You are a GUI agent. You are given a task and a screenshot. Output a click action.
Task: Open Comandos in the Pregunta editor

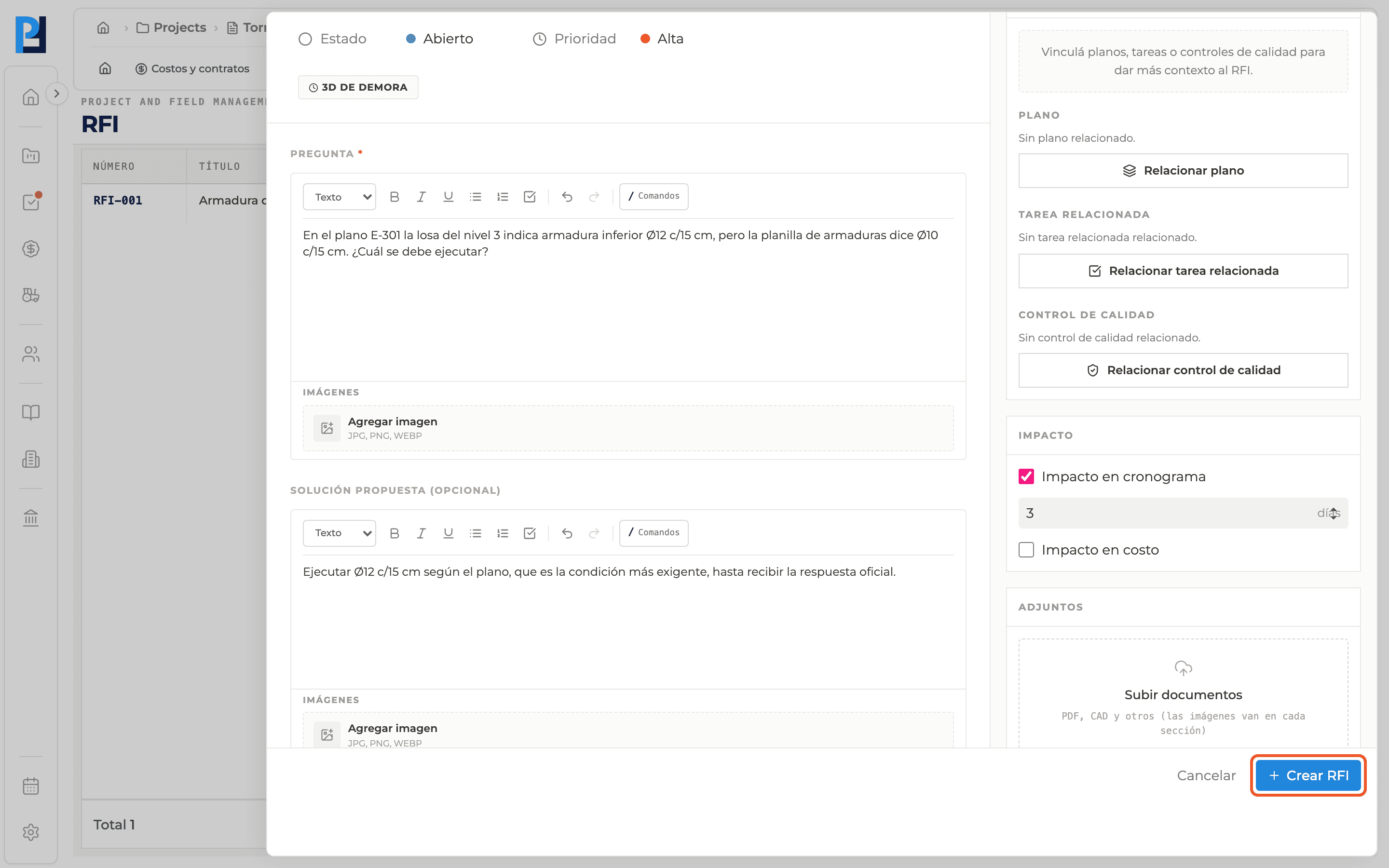tap(654, 196)
